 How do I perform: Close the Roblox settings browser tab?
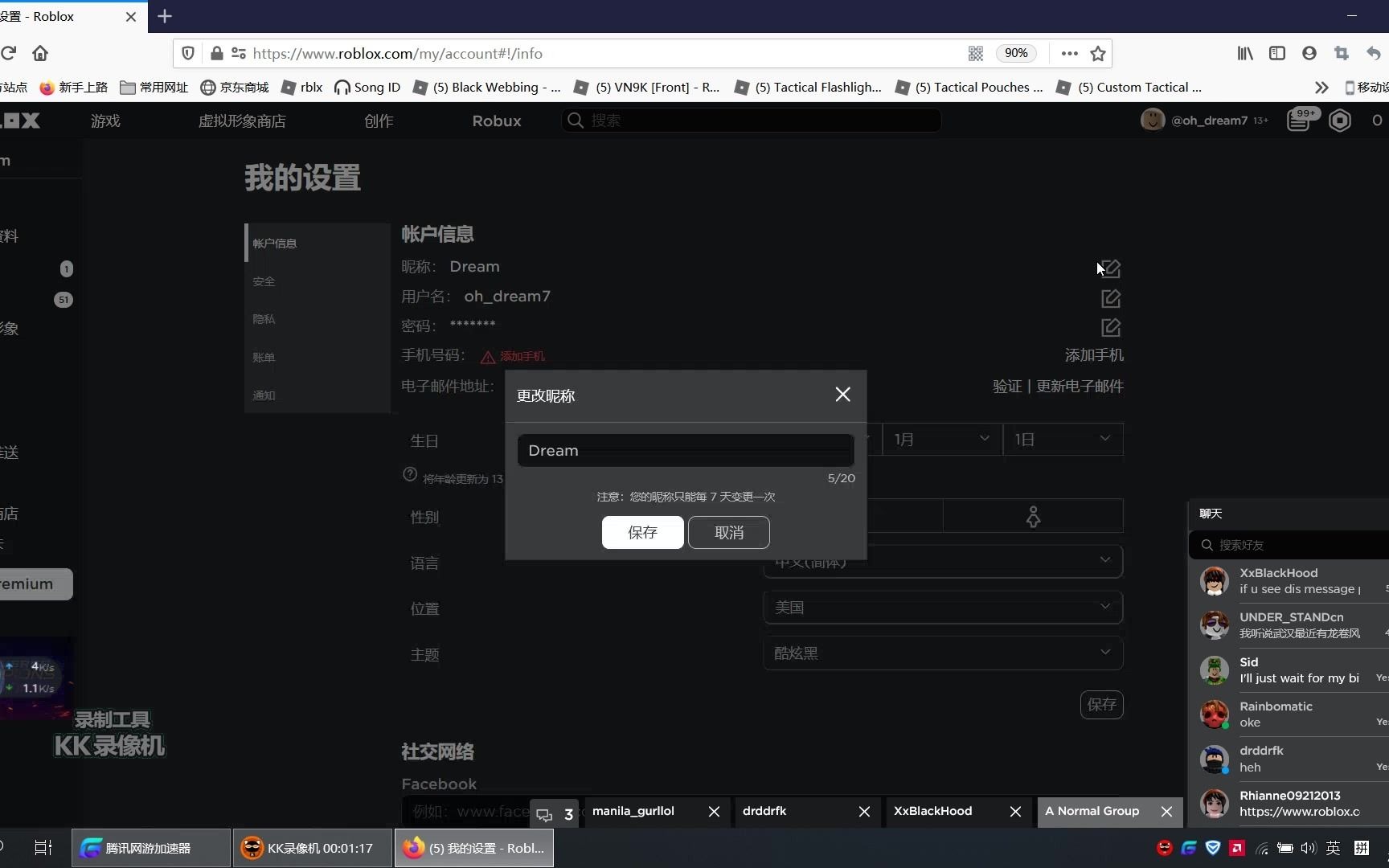[131, 16]
